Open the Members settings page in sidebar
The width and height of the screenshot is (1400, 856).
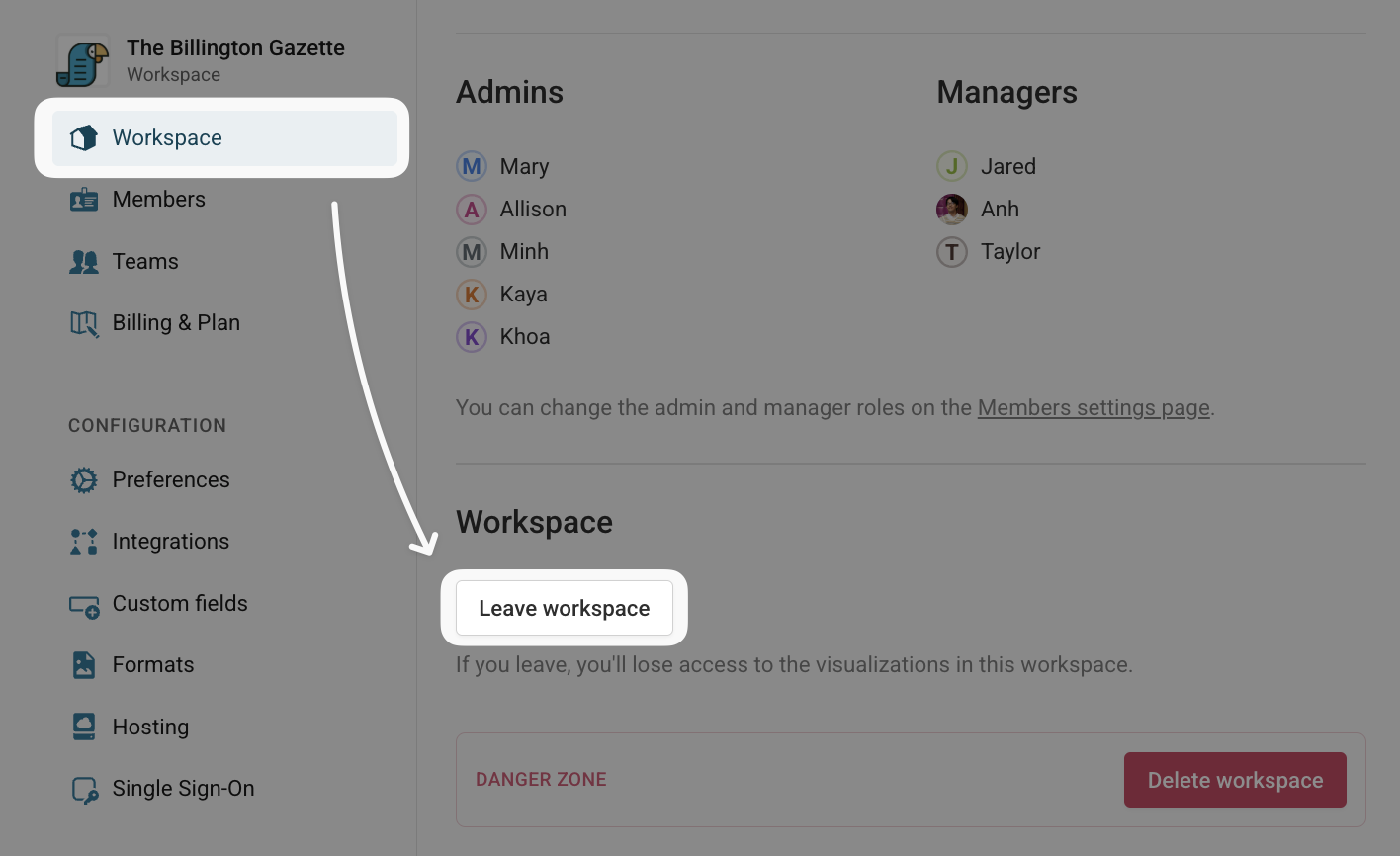[158, 200]
